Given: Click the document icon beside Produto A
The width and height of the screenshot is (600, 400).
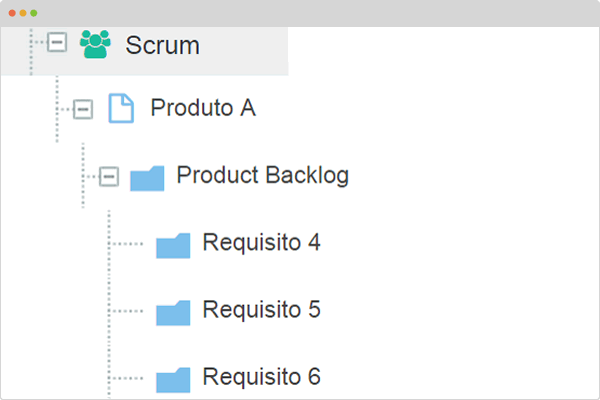Looking at the screenshot, I should click(x=121, y=108).
